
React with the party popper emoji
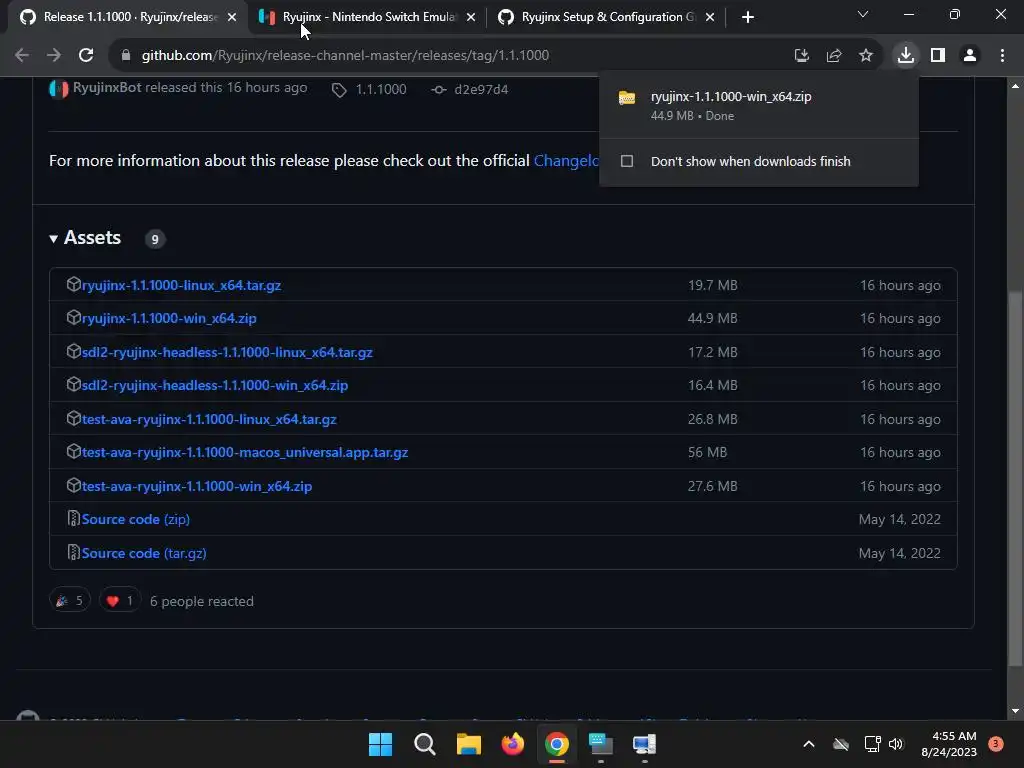click(x=69, y=601)
